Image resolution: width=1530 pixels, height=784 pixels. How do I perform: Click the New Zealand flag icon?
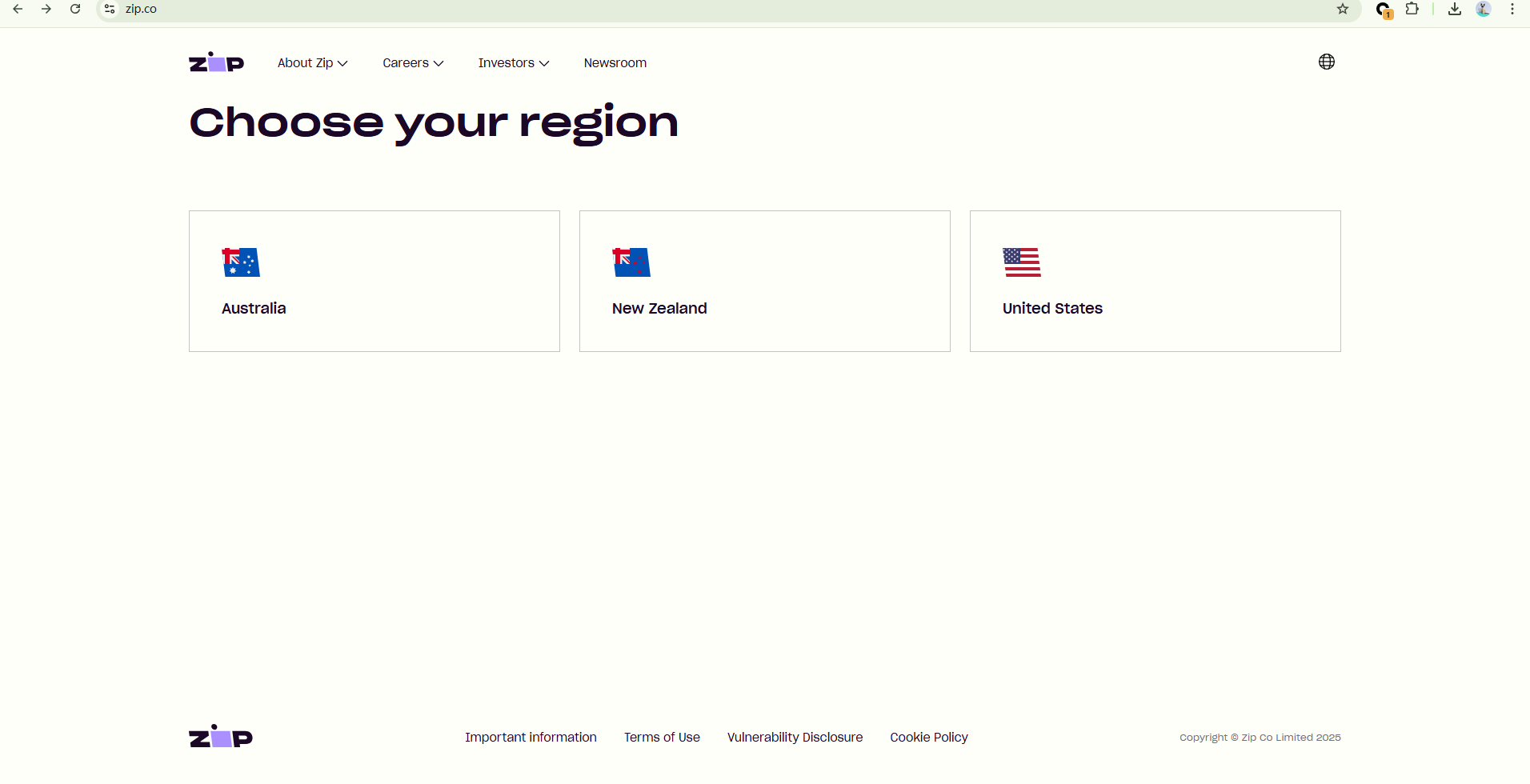(x=631, y=262)
